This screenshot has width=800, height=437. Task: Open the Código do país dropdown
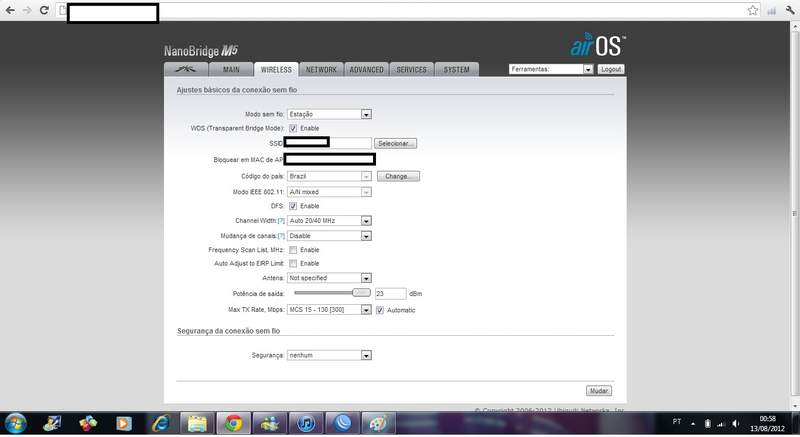(x=329, y=176)
